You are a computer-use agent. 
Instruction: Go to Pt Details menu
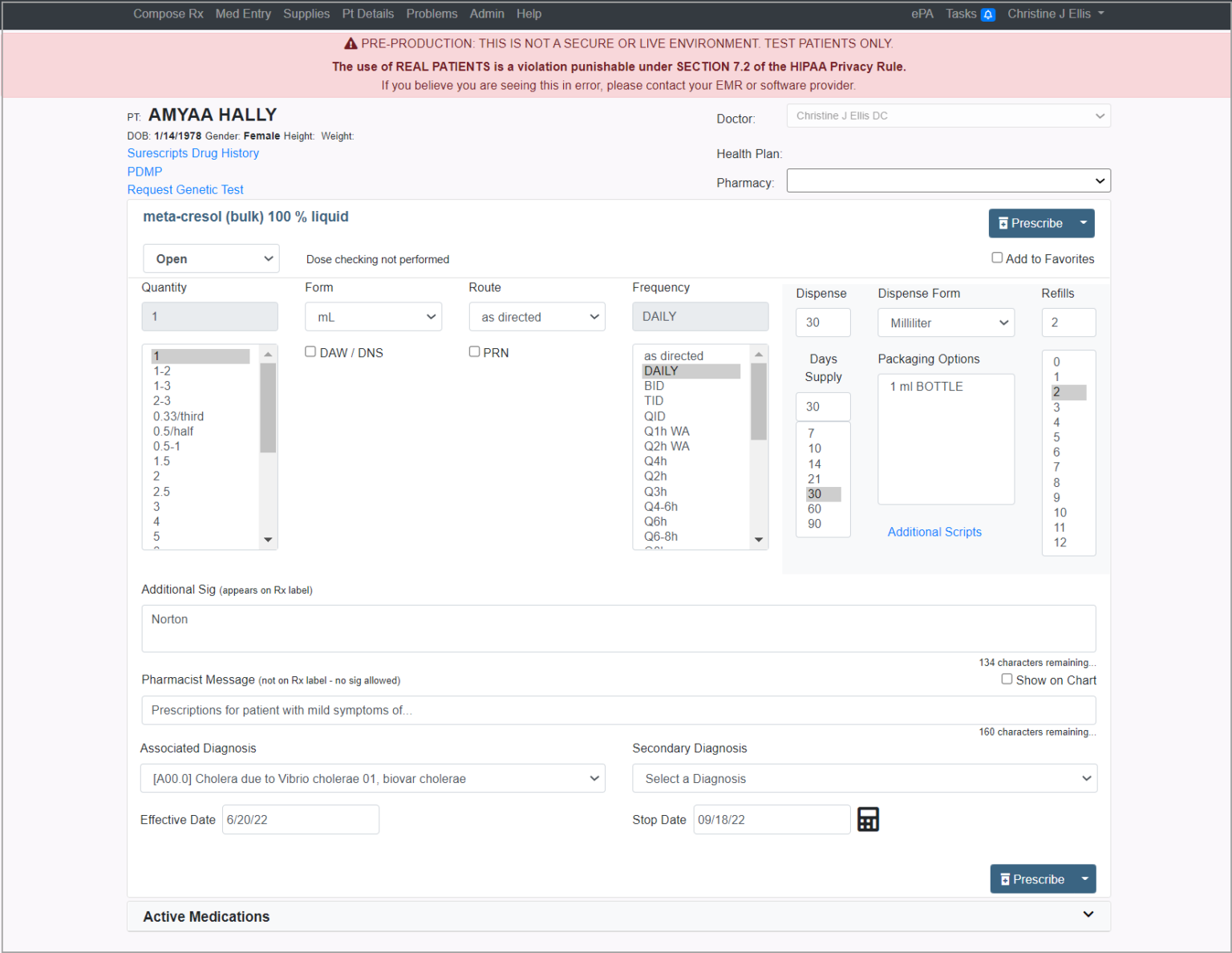368,14
